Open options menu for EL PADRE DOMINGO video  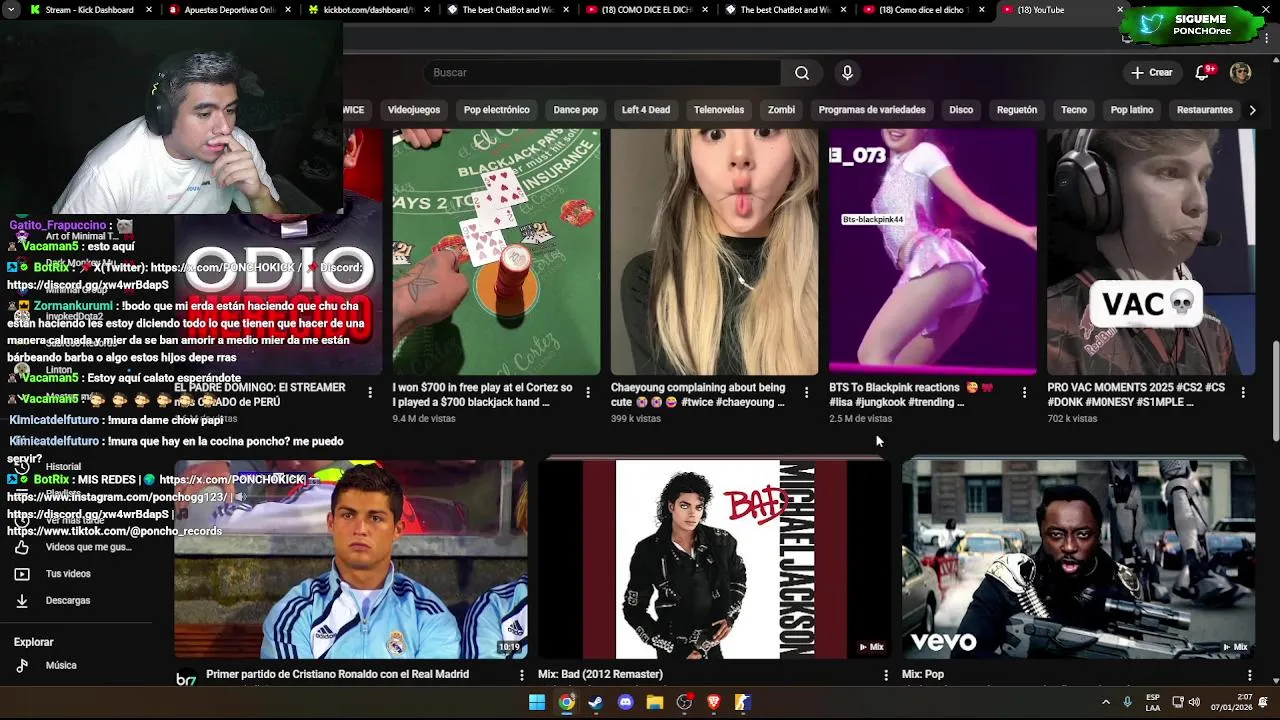click(x=370, y=393)
